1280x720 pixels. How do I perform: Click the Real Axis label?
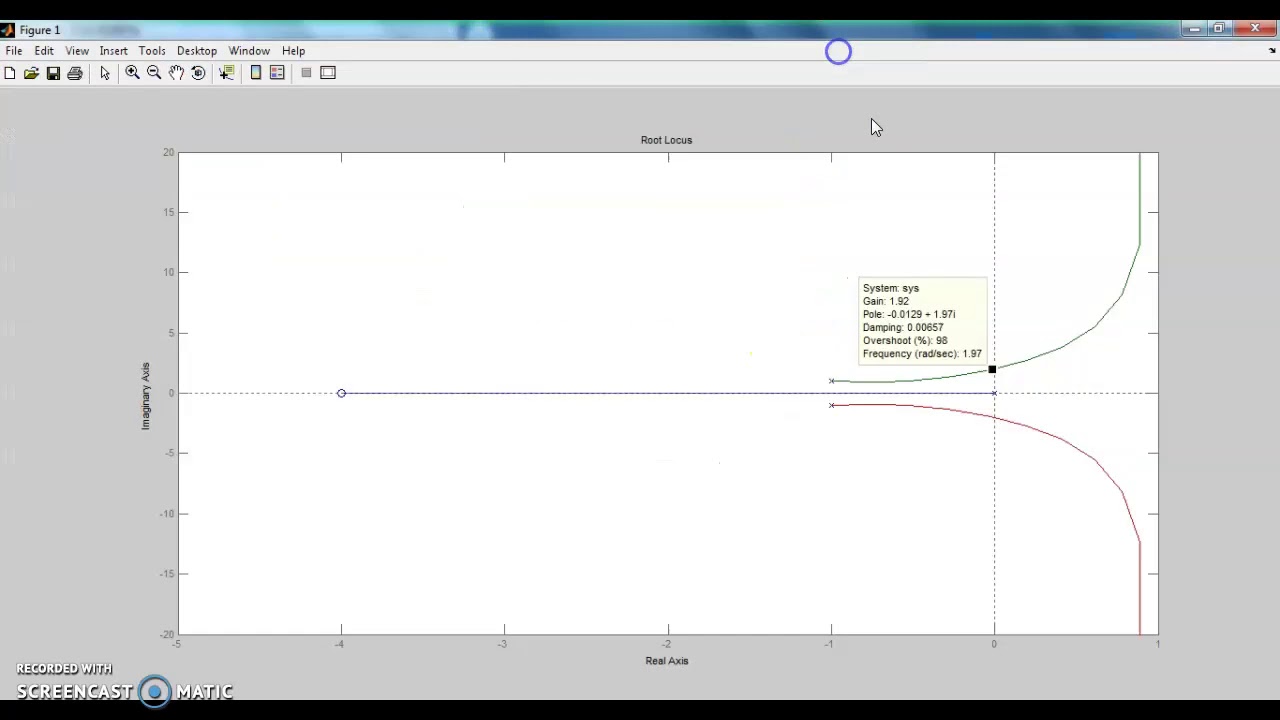667,661
